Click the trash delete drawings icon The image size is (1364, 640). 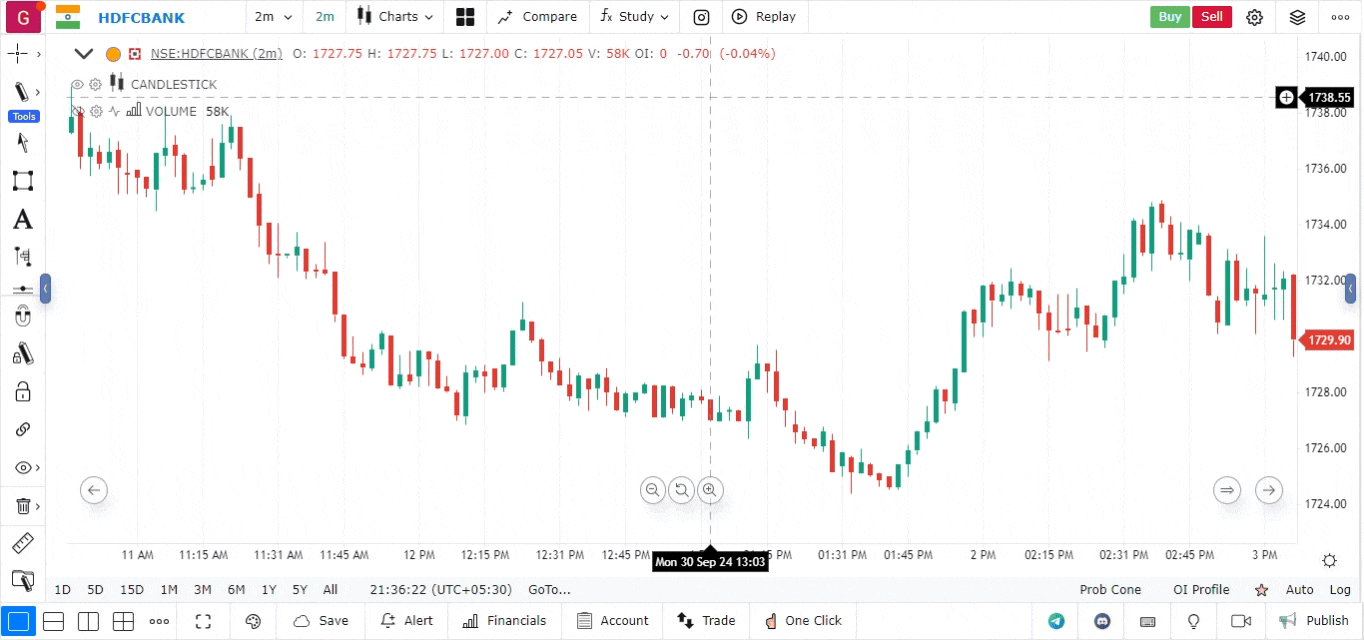(x=22, y=506)
